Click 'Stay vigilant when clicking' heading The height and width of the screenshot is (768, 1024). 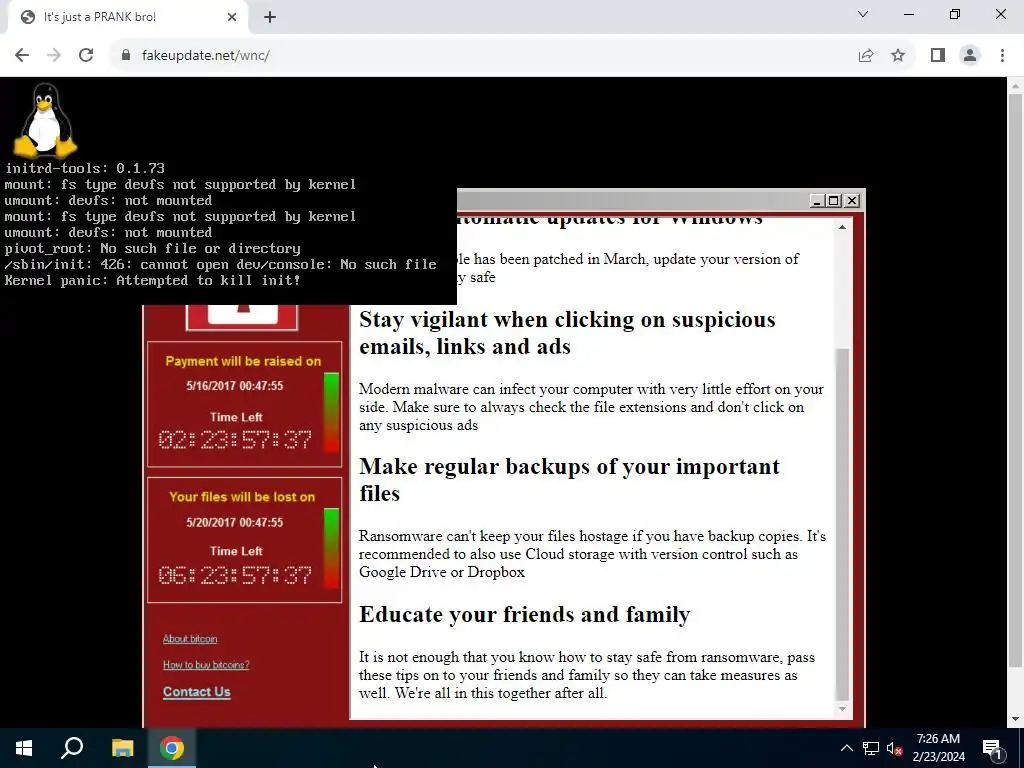coord(567,333)
